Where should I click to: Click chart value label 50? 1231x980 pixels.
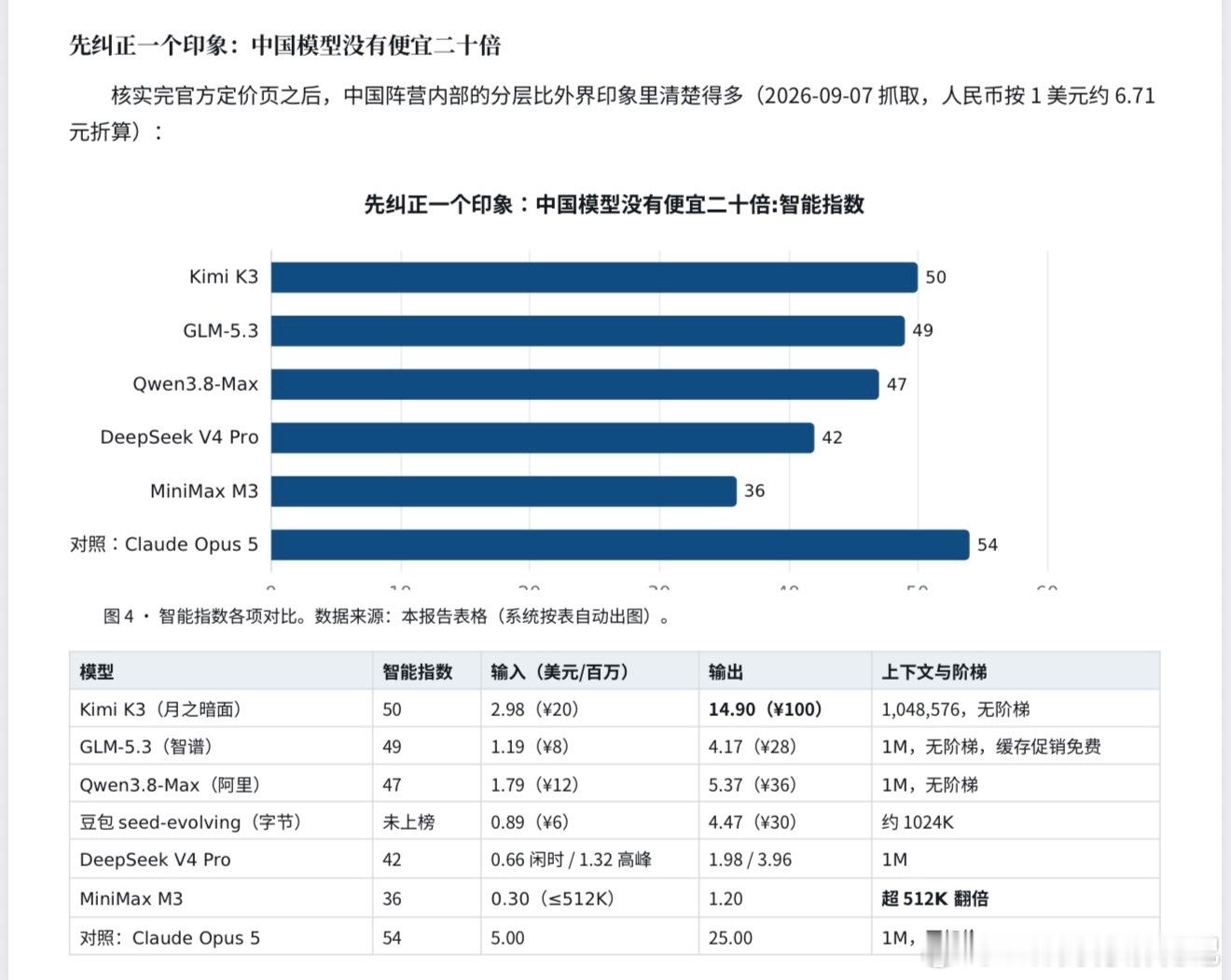[935, 277]
